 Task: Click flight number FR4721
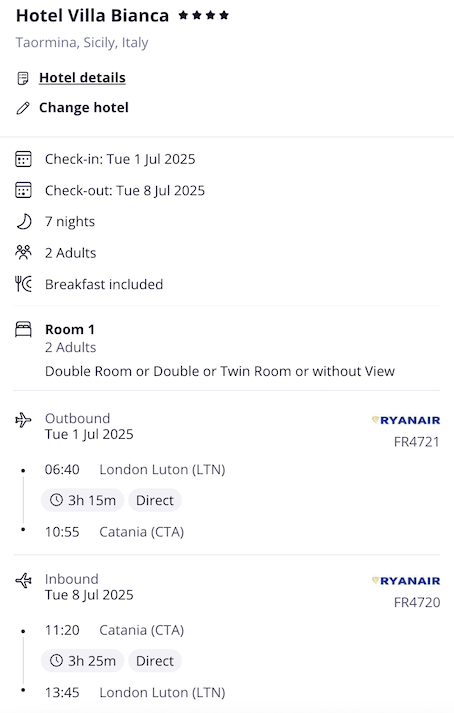click(x=417, y=442)
